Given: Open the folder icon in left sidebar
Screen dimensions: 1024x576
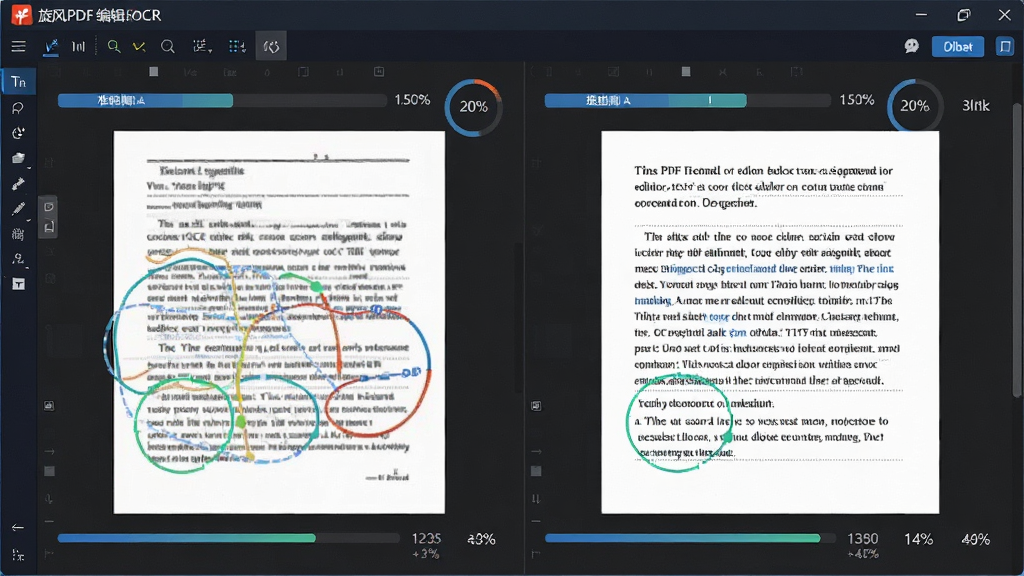Looking at the screenshot, I should coord(18,158).
